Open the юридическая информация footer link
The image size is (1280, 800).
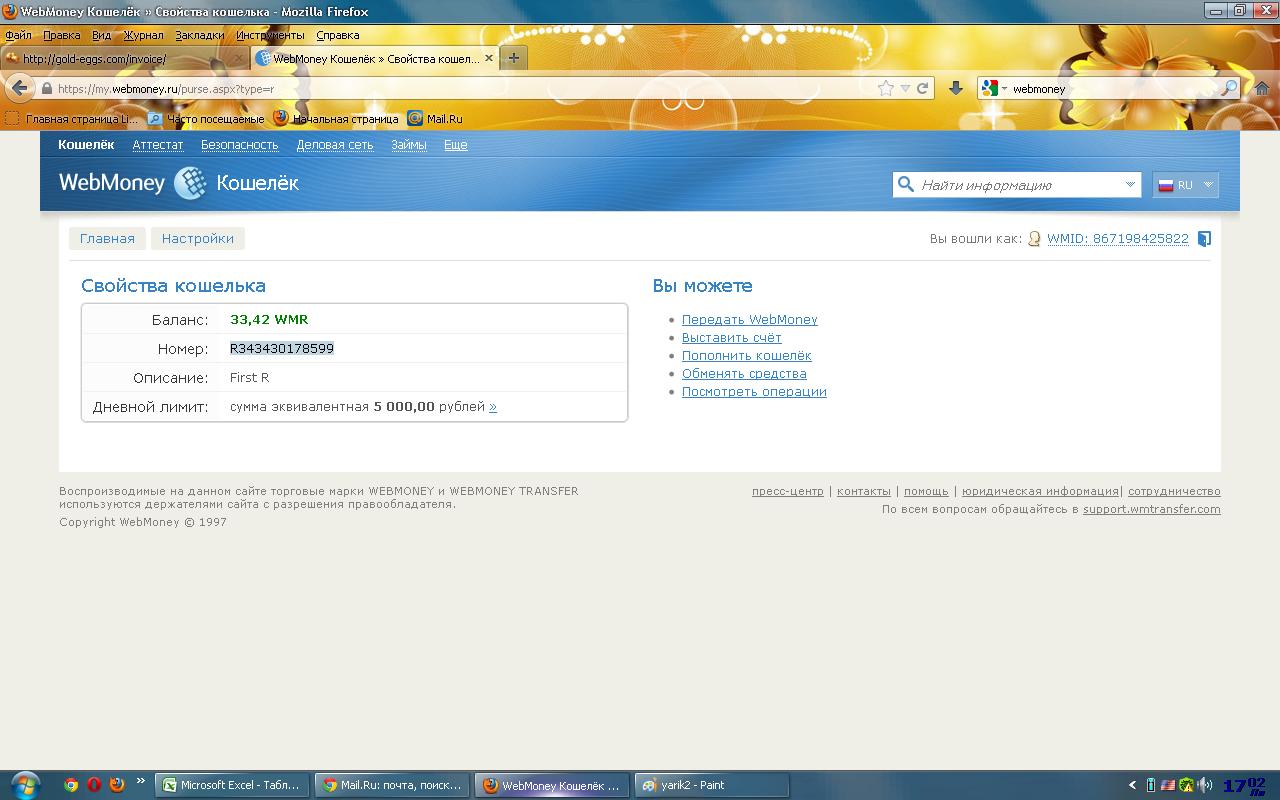[1040, 491]
